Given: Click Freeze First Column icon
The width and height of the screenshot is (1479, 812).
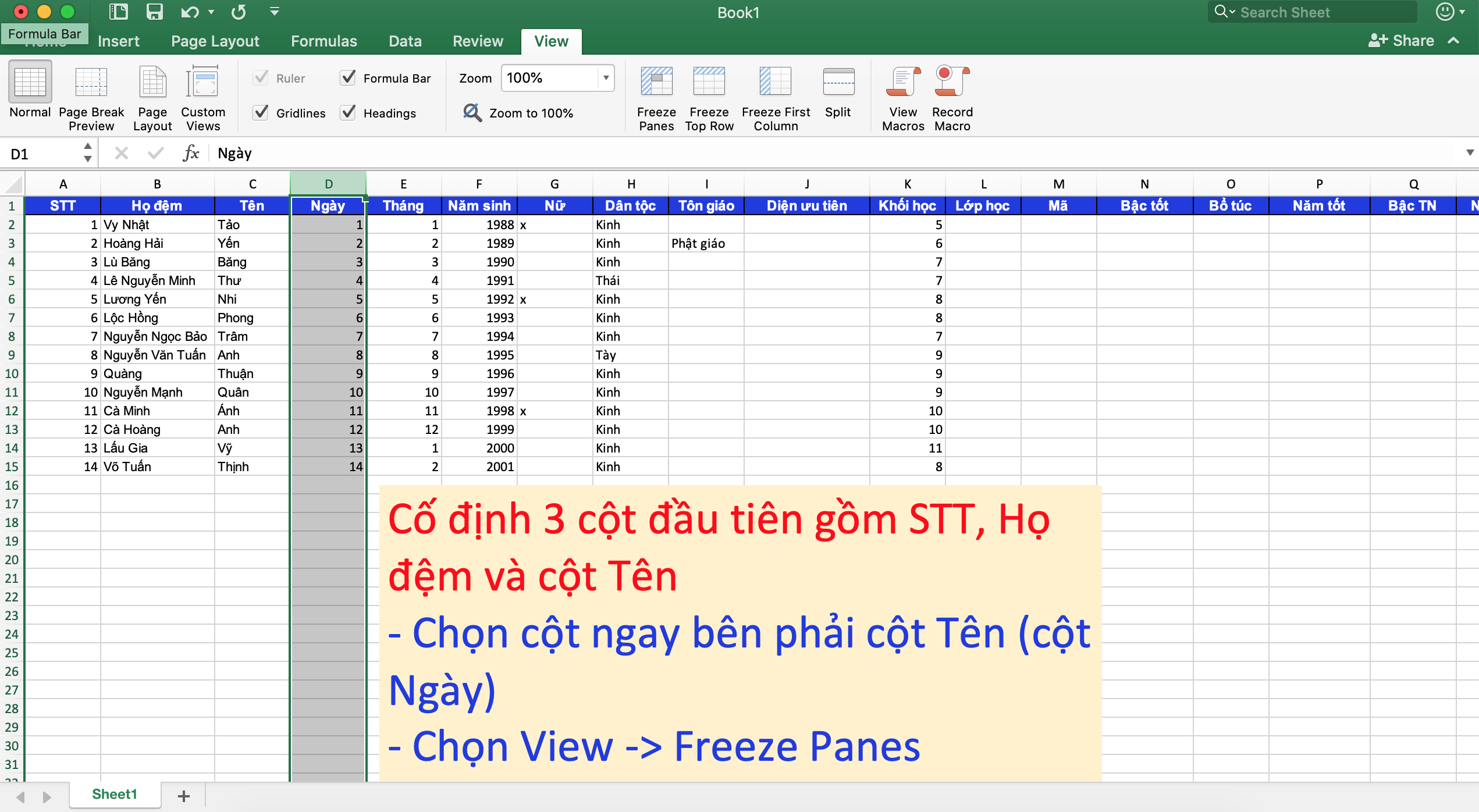Looking at the screenshot, I should point(776,81).
